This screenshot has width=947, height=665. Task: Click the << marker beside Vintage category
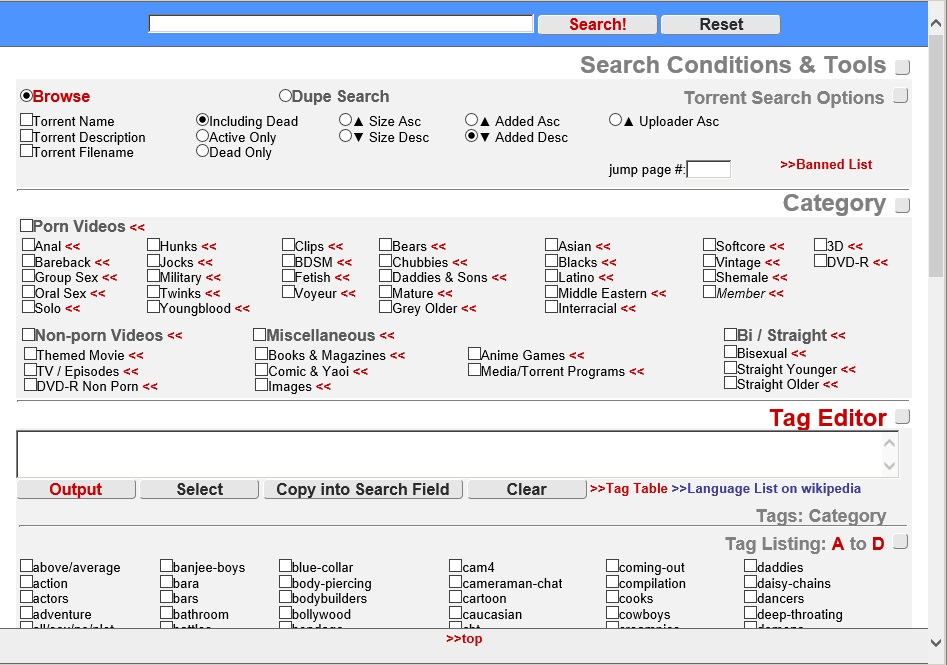(772, 262)
